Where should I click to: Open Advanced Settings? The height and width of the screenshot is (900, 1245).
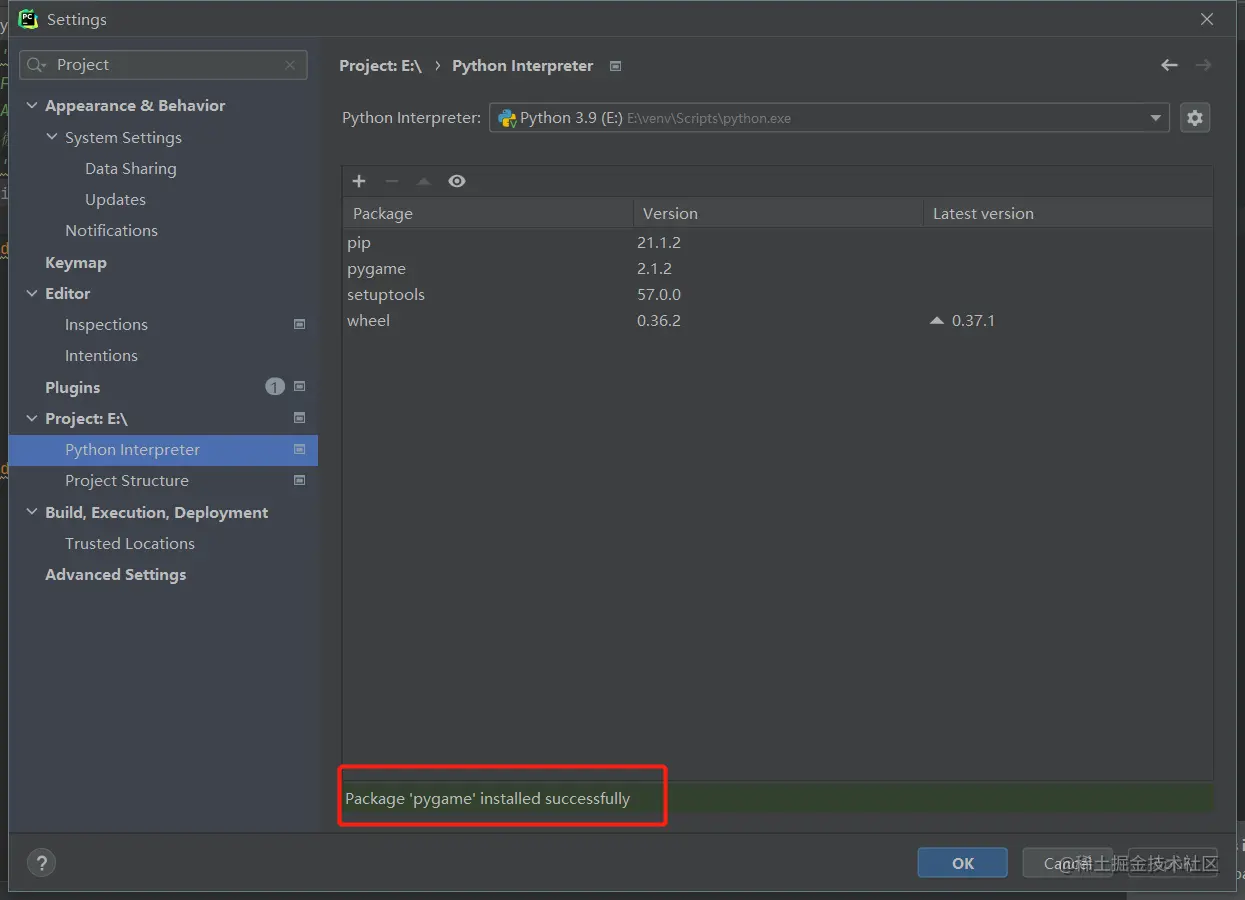(x=115, y=574)
